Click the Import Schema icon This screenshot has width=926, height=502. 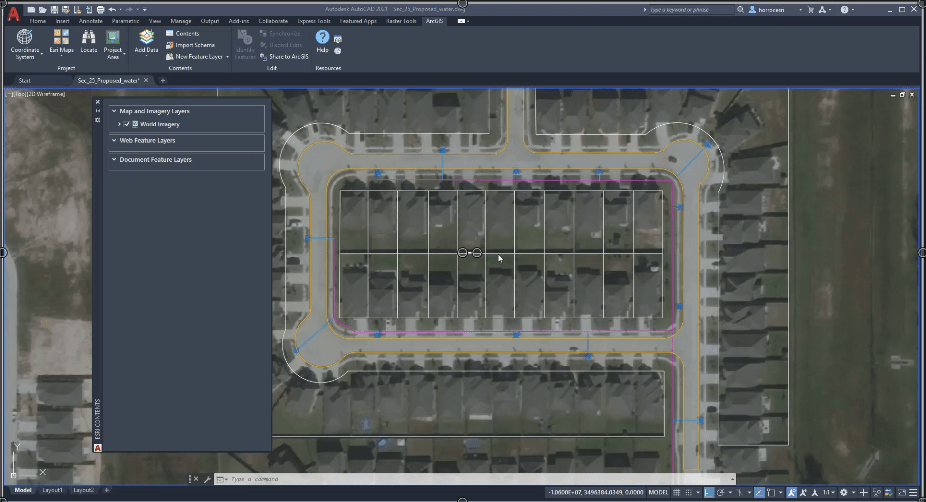pos(170,45)
